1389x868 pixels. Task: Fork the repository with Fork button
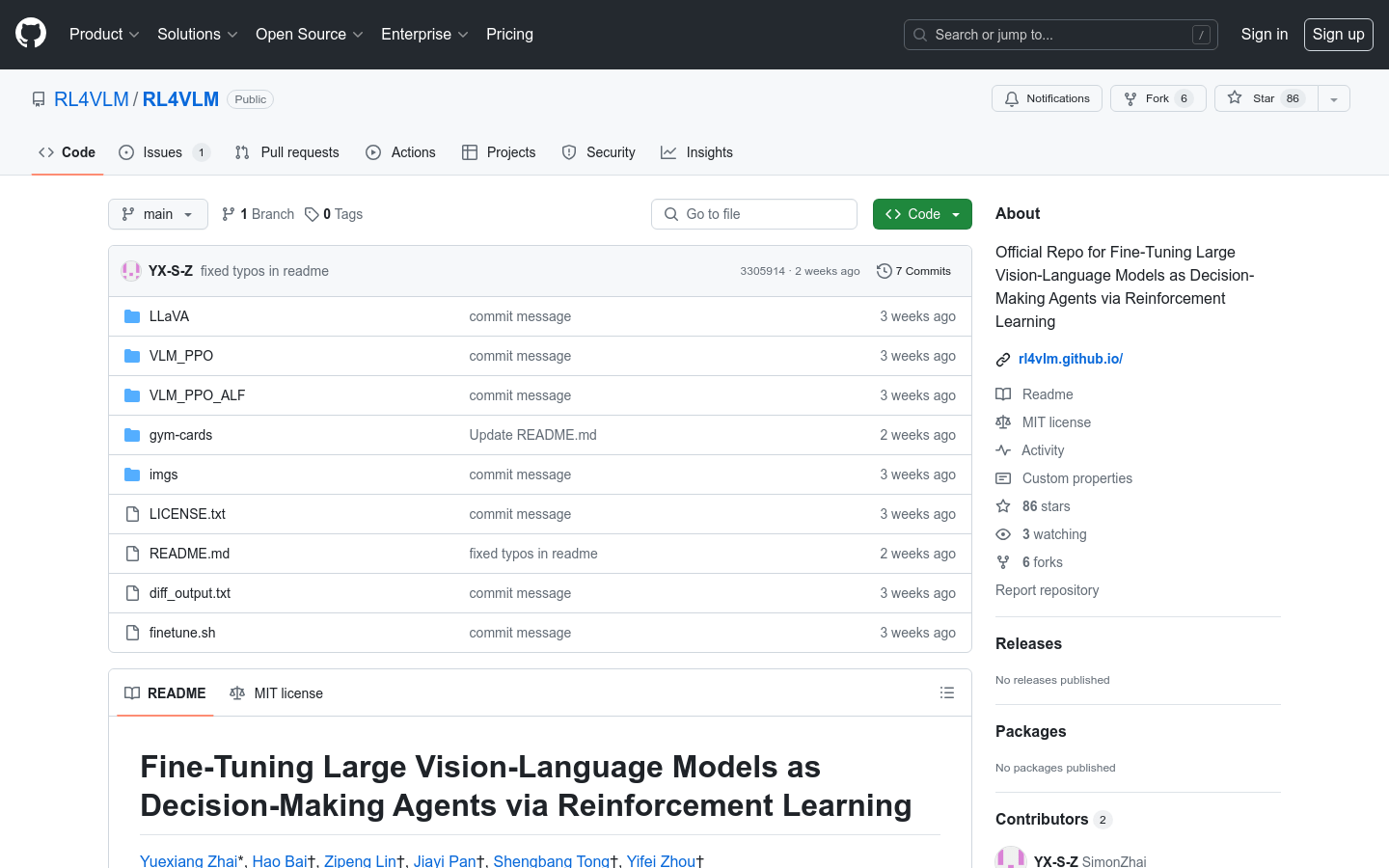pyautogui.click(x=1158, y=98)
